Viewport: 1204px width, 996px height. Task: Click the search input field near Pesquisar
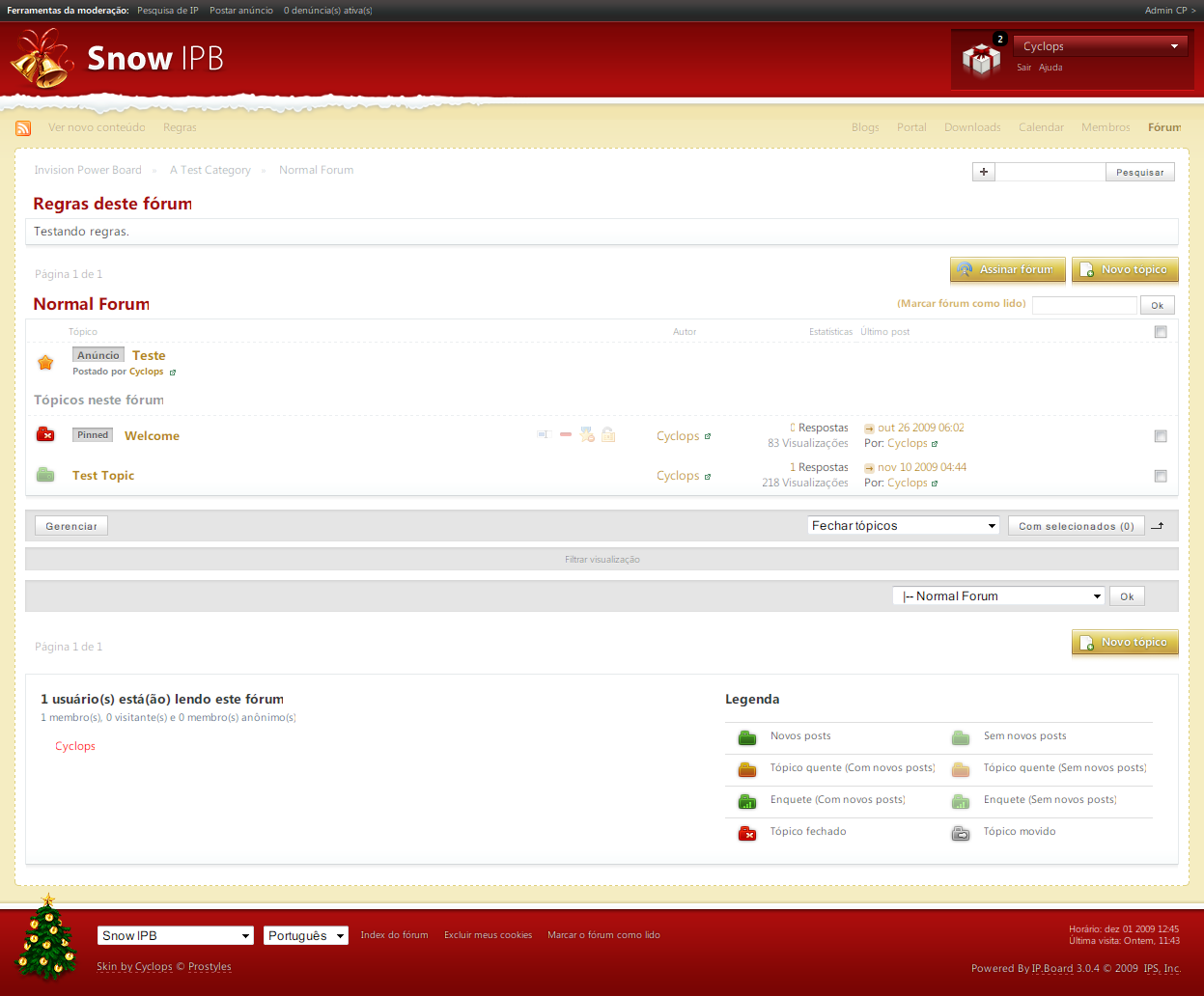pos(1050,173)
